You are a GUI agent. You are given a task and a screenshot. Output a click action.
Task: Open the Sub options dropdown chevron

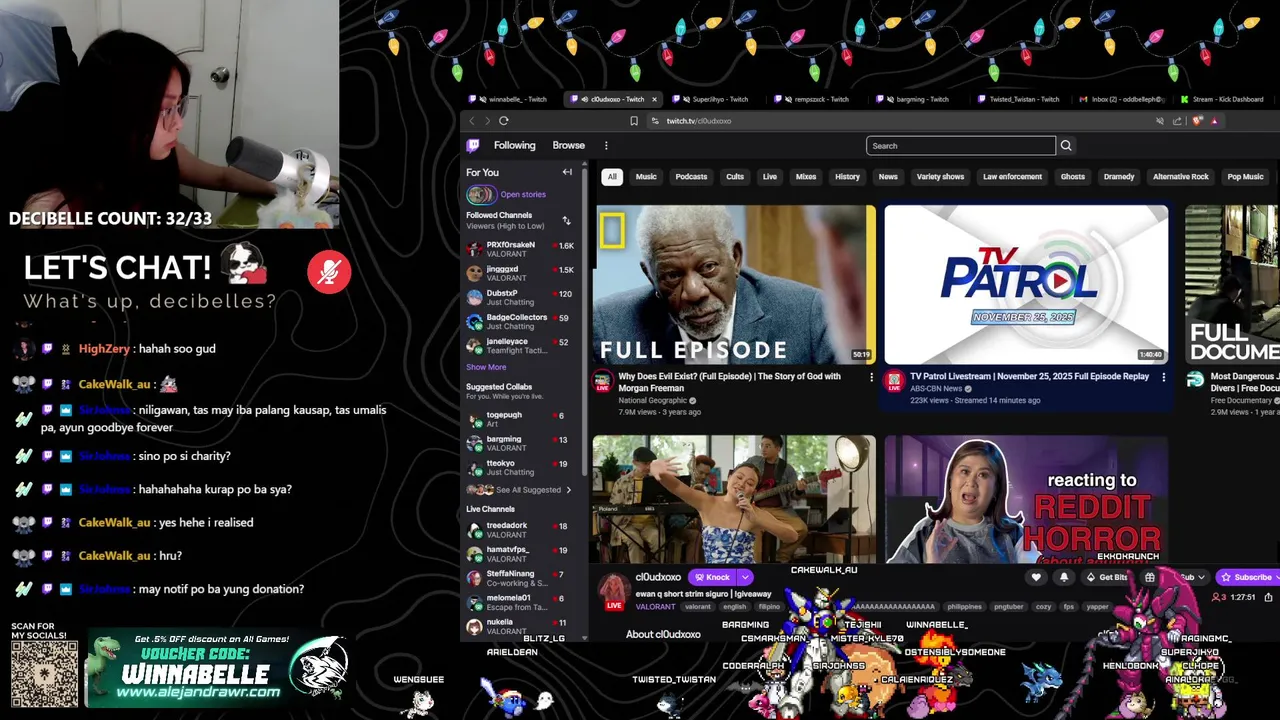pos(1199,577)
